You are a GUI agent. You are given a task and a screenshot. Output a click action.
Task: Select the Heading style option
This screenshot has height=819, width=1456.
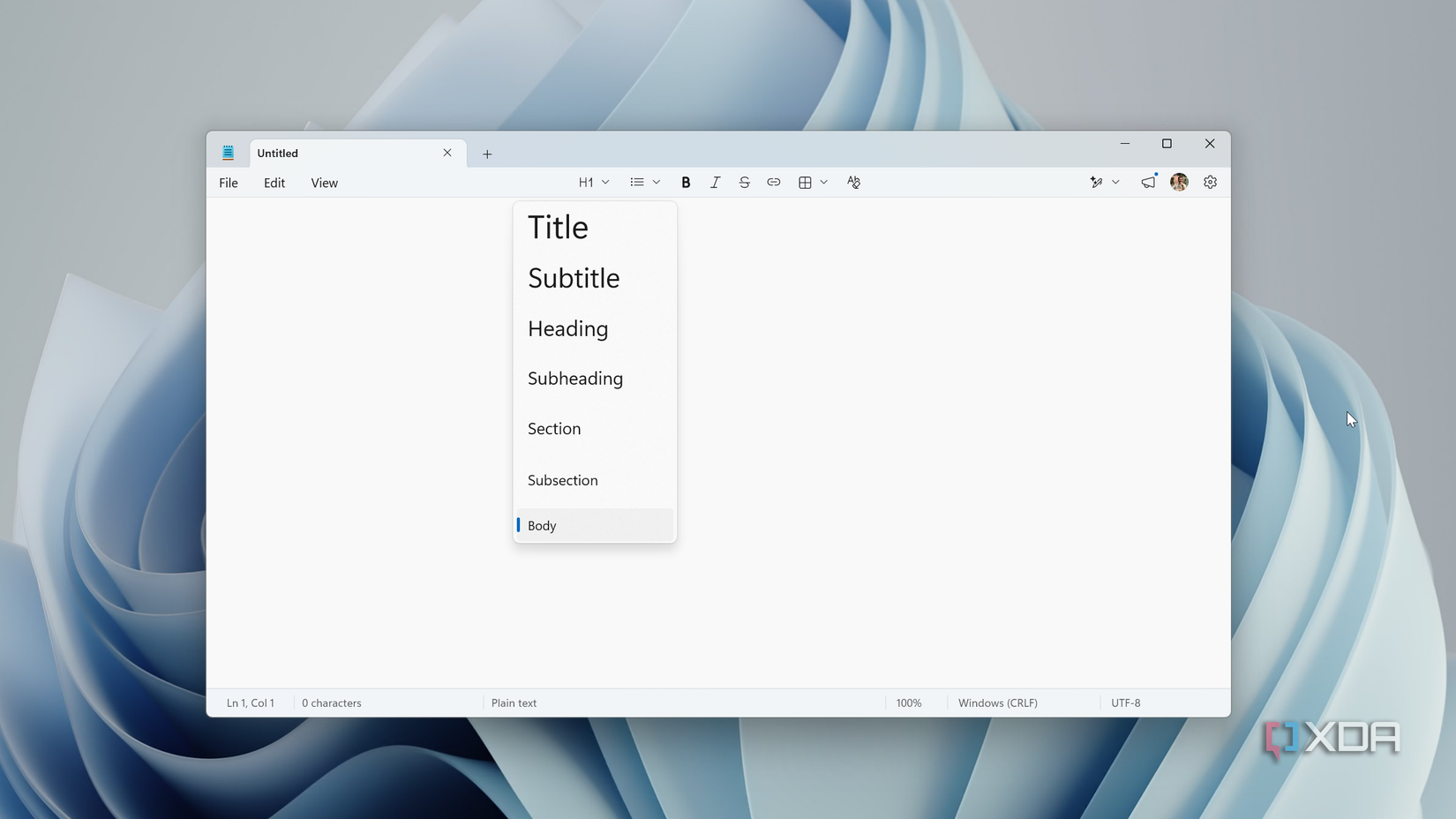[595, 328]
